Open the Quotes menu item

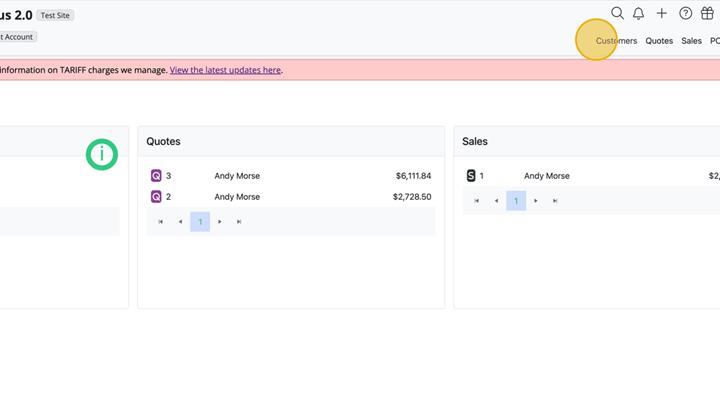(x=659, y=41)
